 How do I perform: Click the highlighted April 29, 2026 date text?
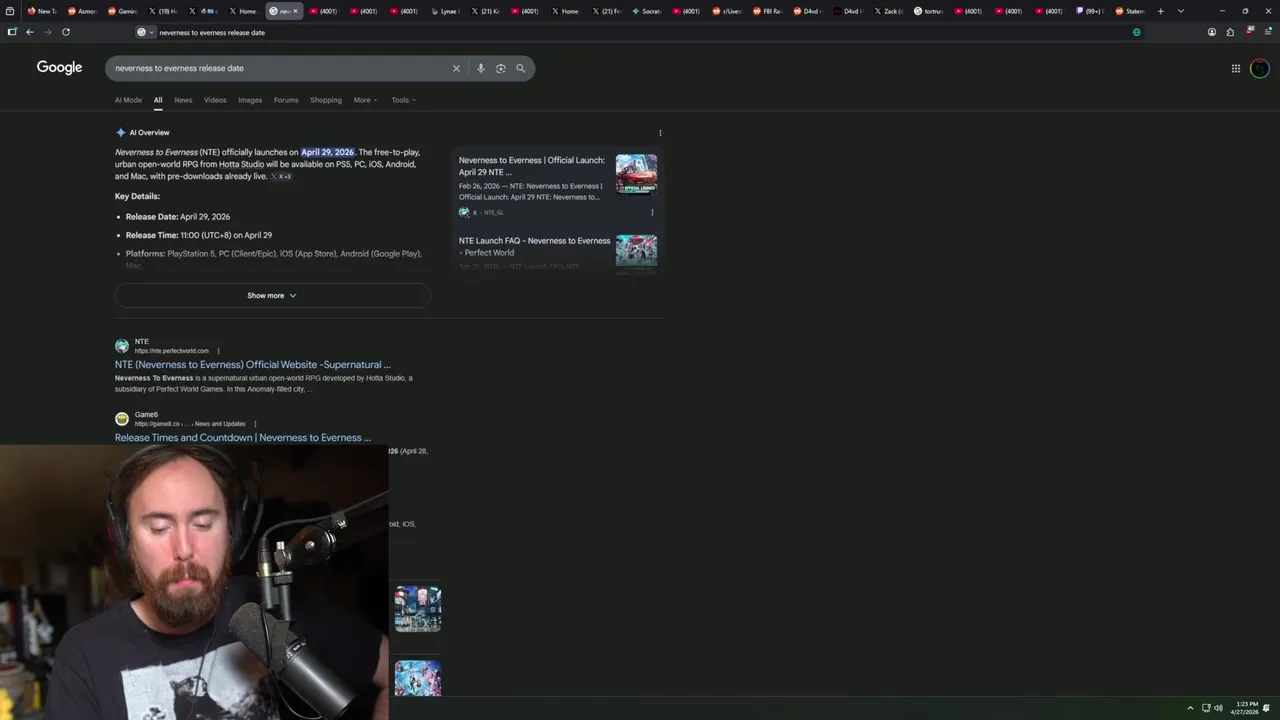(328, 152)
